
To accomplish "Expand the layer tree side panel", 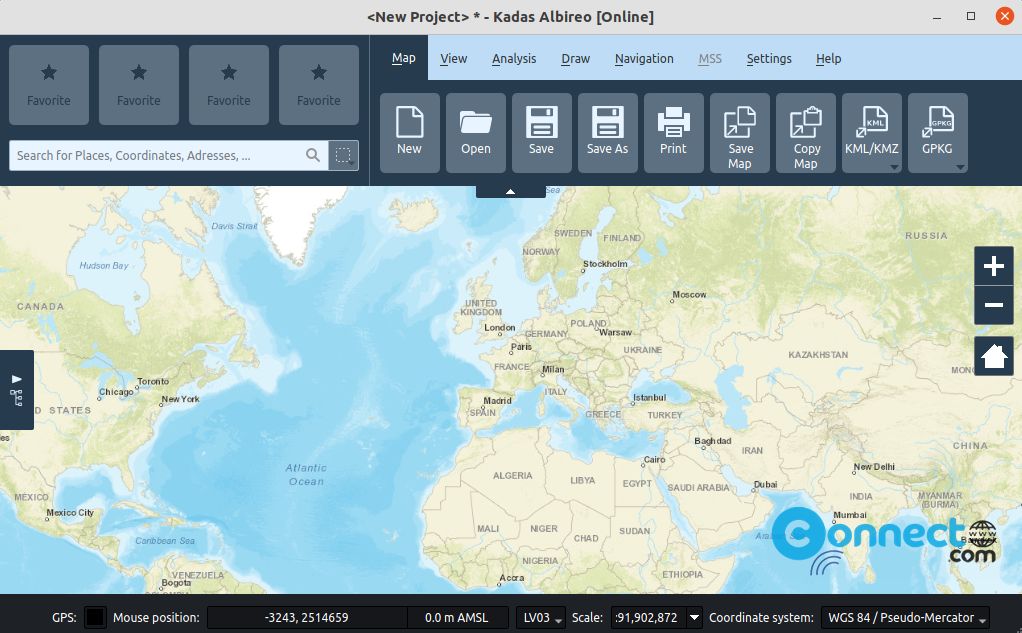I will click(x=16, y=390).
